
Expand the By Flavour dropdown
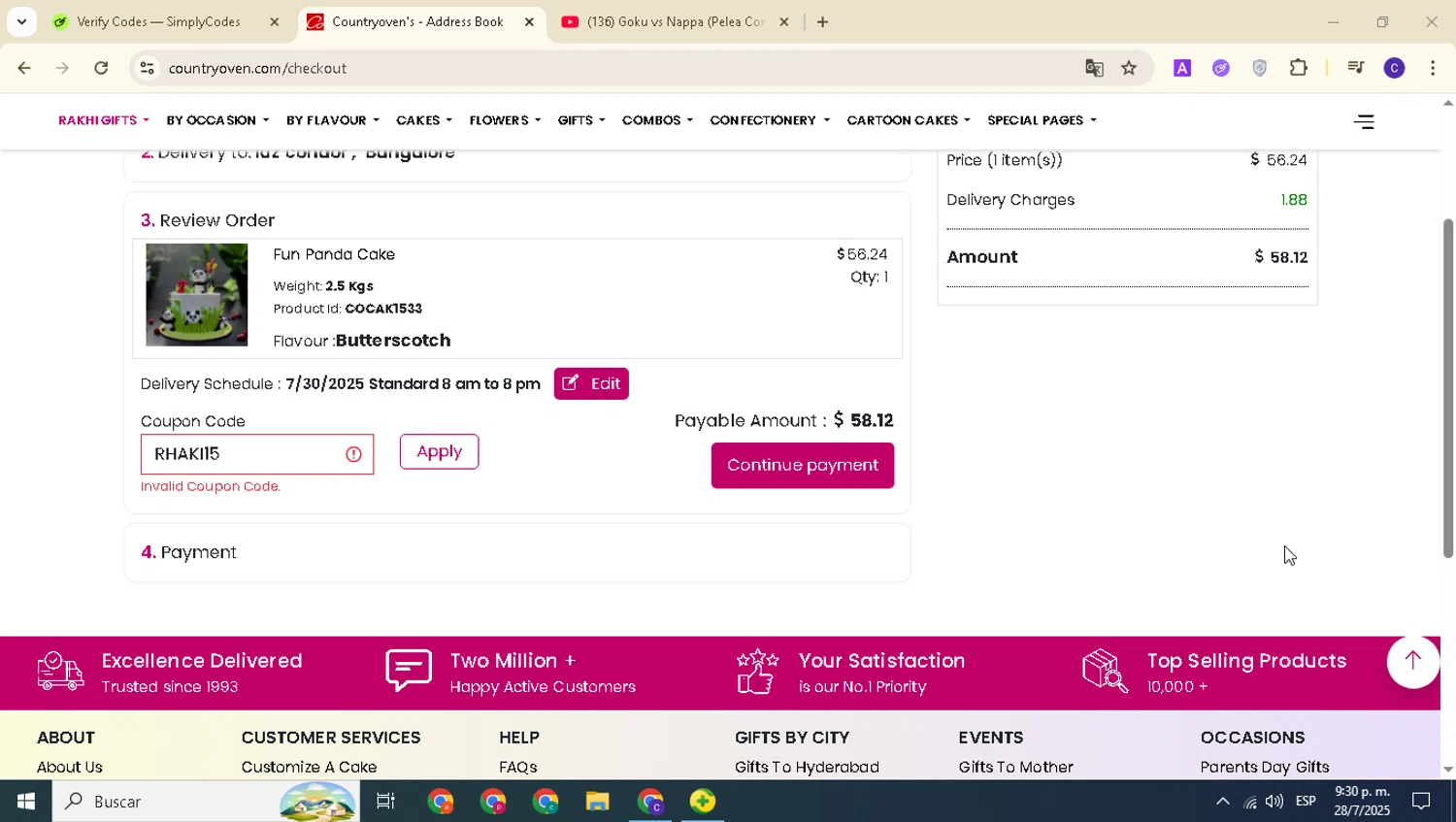point(333,120)
